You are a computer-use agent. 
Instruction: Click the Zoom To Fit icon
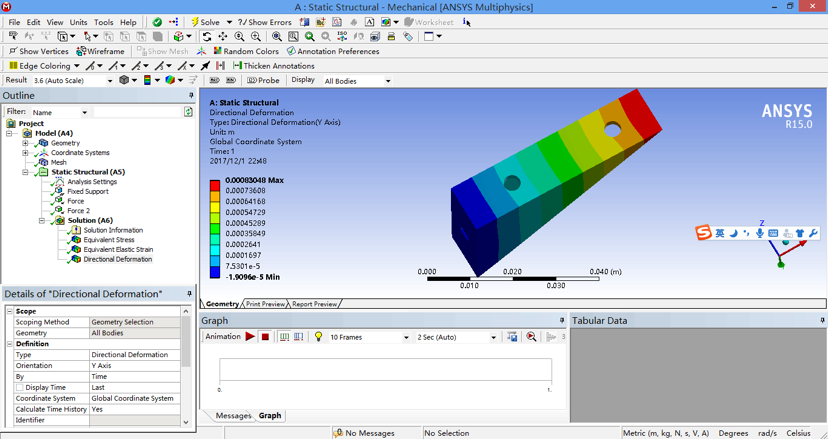point(277,36)
